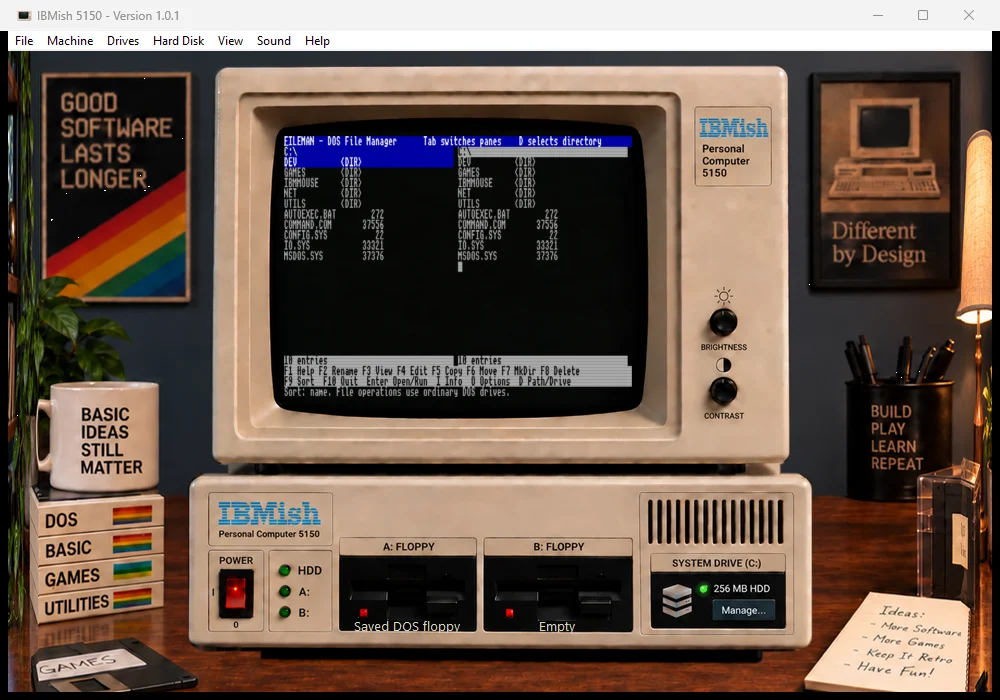Image resolution: width=1000 pixels, height=700 pixels.
Task: Select DEV directory in right pane
Action: tap(542, 162)
